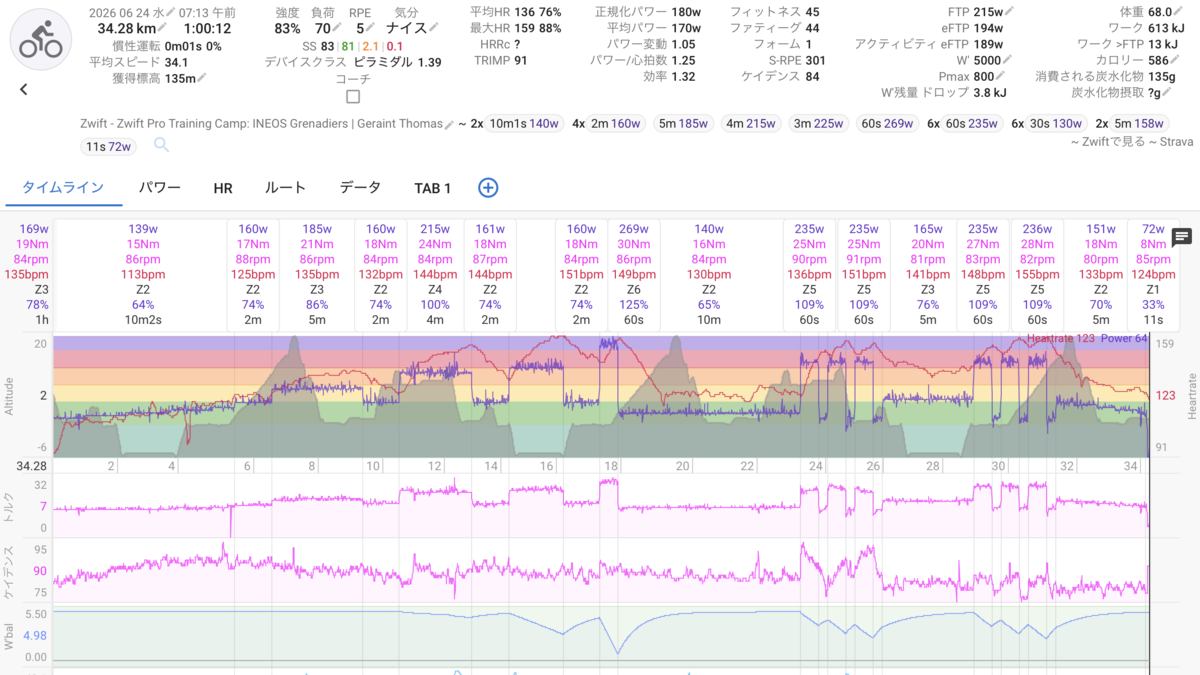Edit W' 5000 with pencil icon
1200x675 pixels.
(x=1009, y=60)
